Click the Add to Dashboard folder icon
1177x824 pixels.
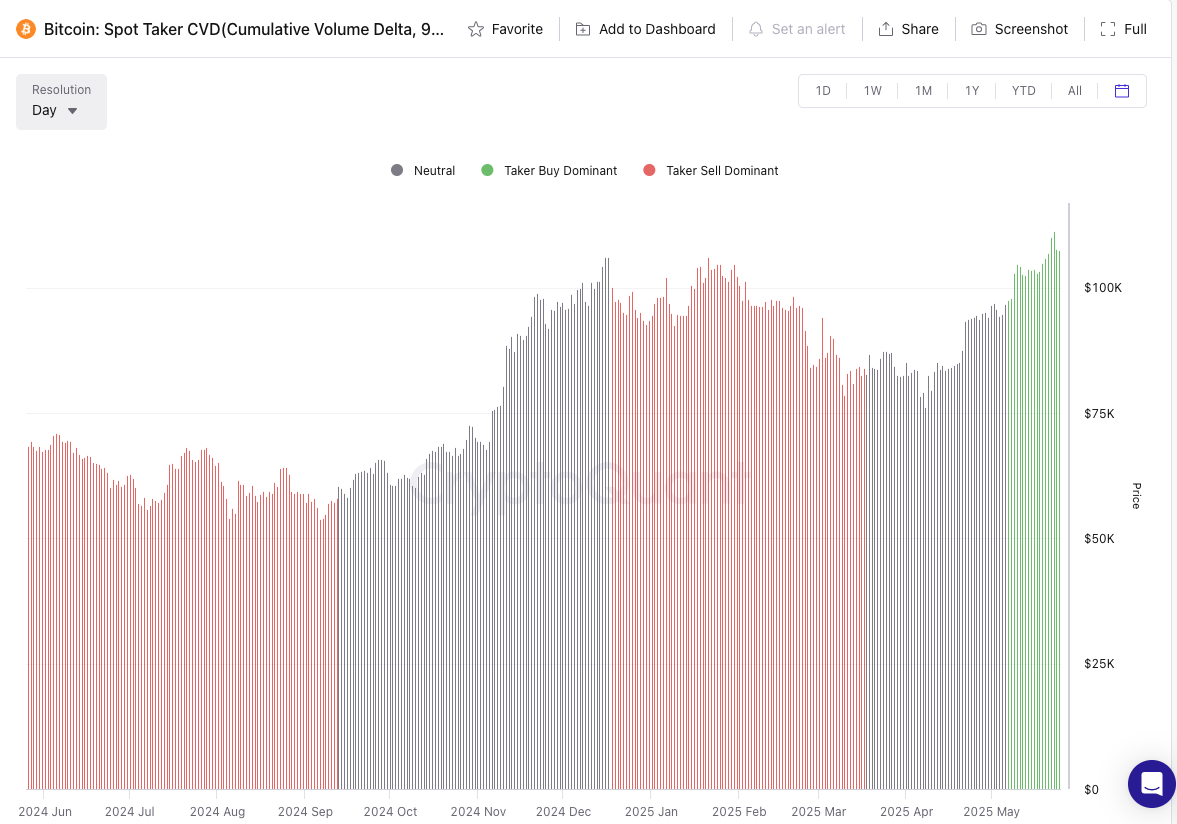pos(583,29)
